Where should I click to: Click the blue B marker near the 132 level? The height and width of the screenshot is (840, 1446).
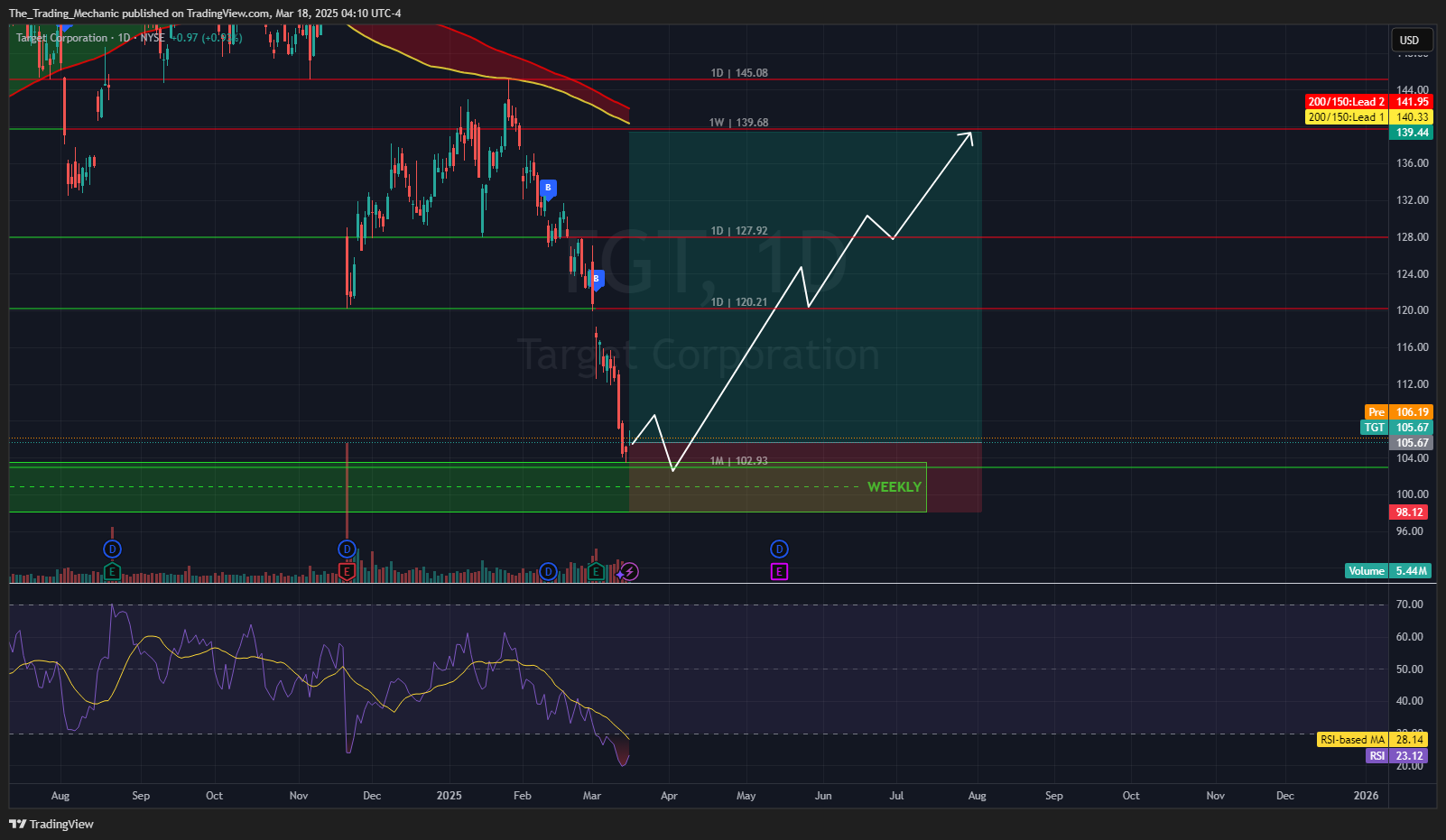(548, 189)
